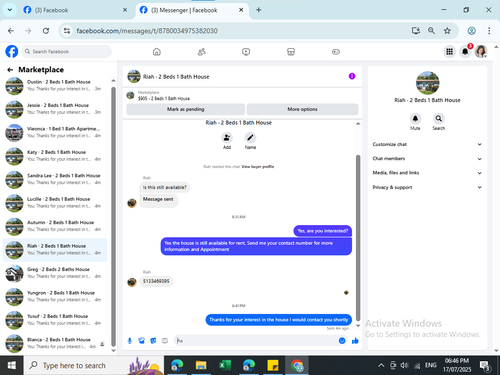Open Katy conversation
The width and height of the screenshot is (500, 375).
pyautogui.click(x=55, y=156)
